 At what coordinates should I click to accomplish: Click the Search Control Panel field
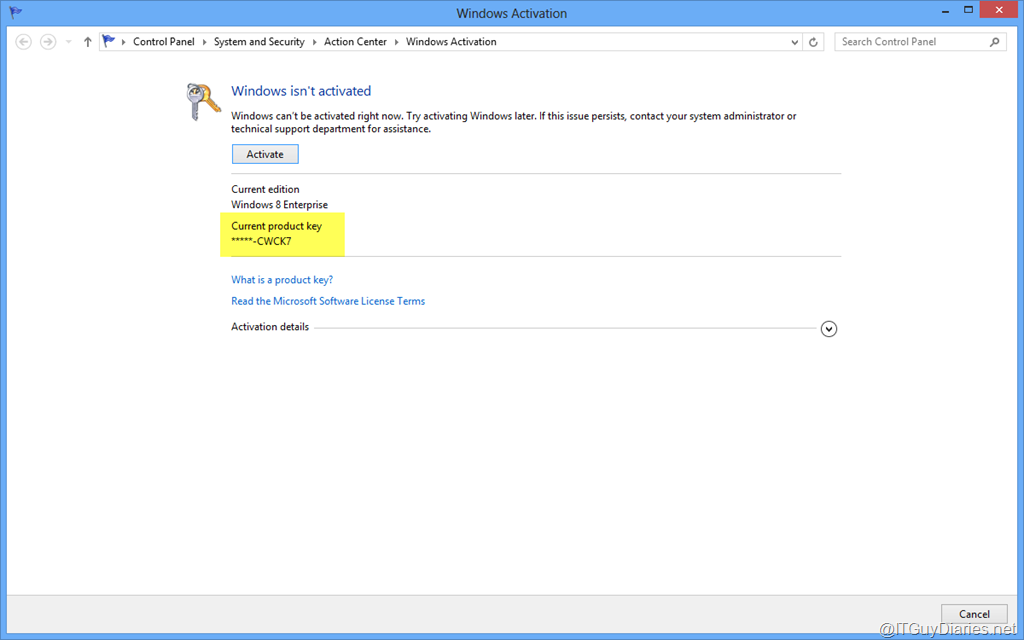tap(920, 42)
